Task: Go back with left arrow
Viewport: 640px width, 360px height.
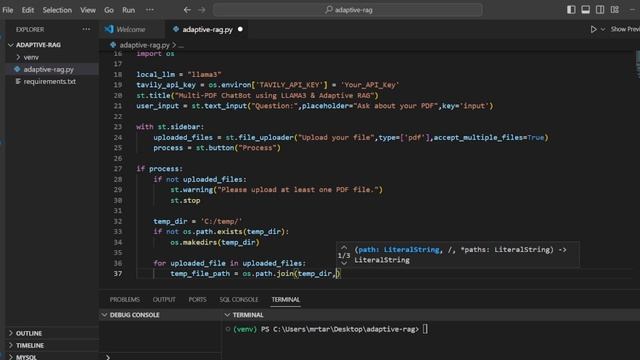Action: (x=187, y=10)
